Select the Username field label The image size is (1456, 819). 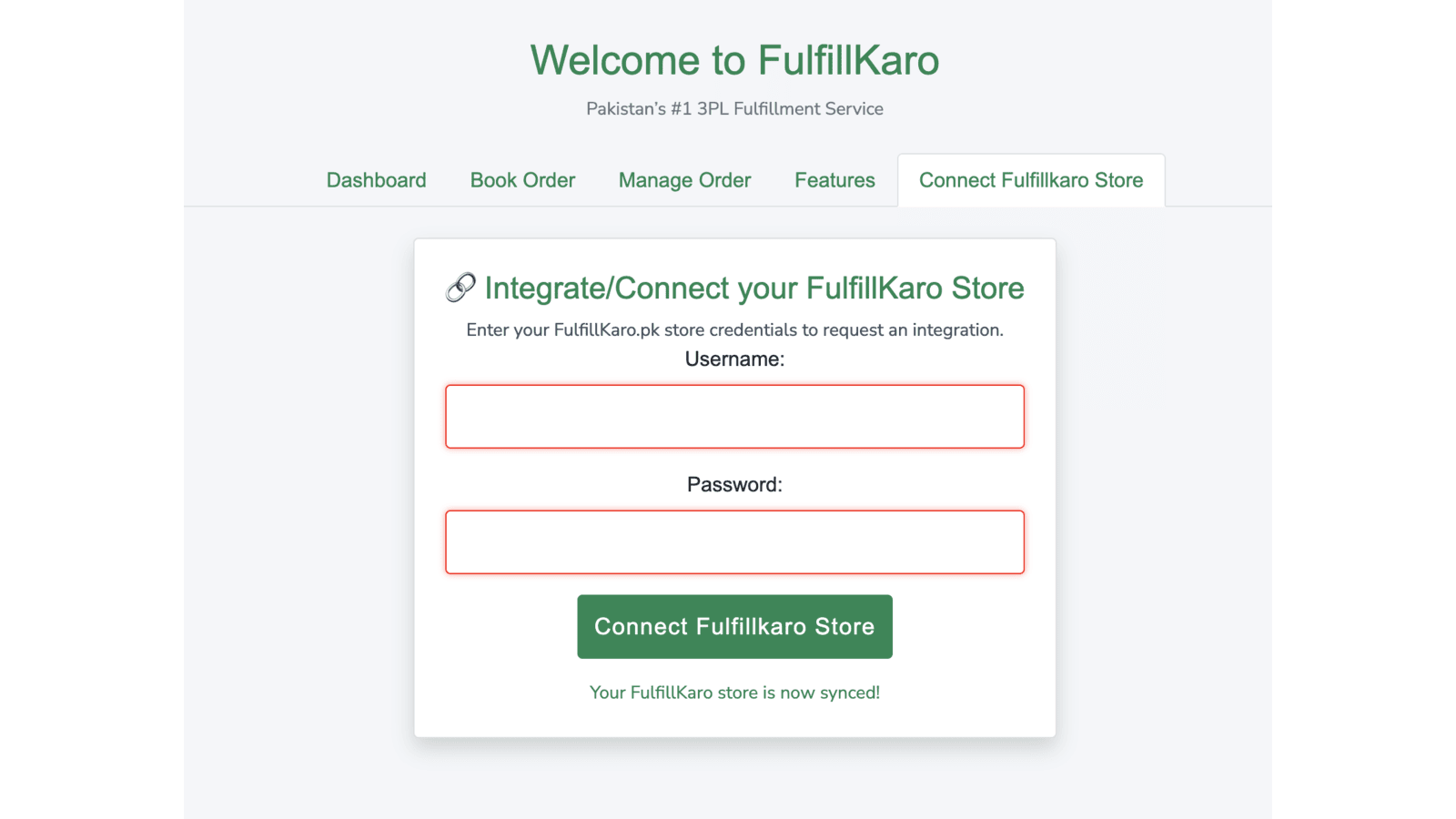pyautogui.click(x=734, y=359)
